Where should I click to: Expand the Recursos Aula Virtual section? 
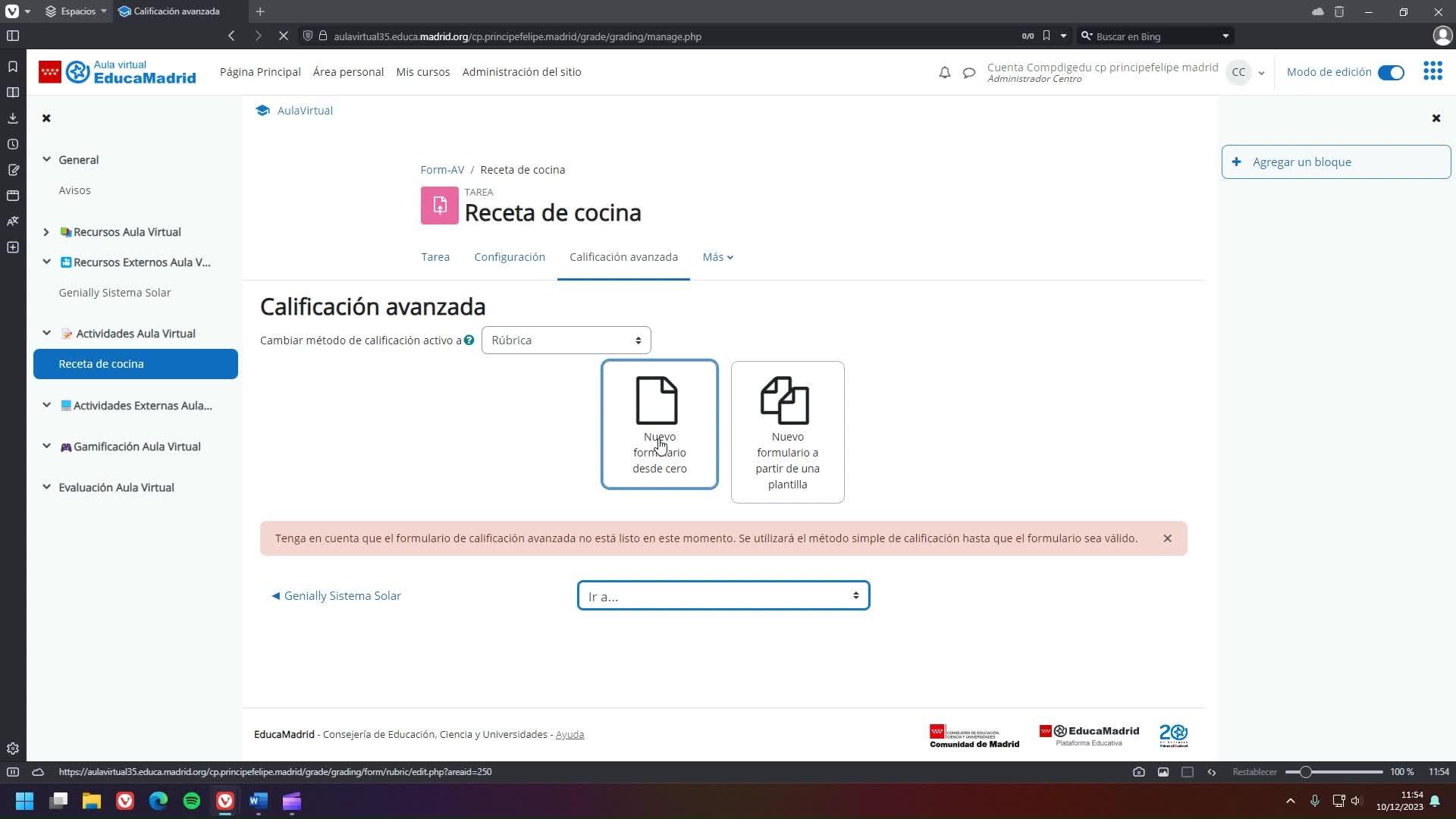coord(46,232)
